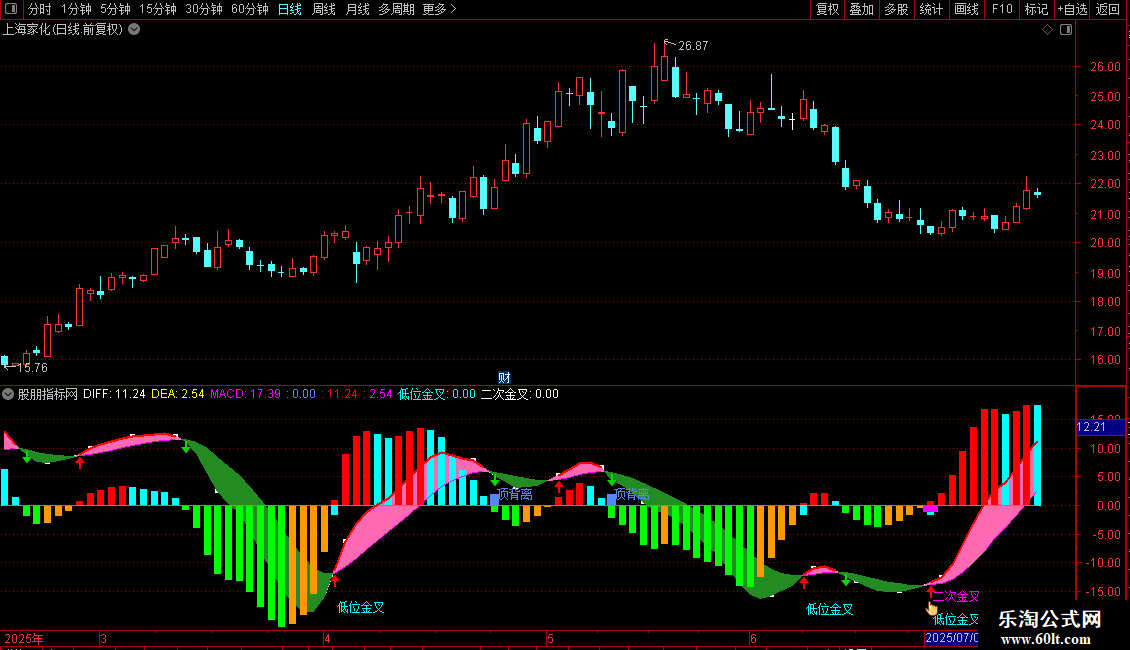Switch to 月线 monthly chart
The height and width of the screenshot is (650, 1130).
tap(357, 9)
